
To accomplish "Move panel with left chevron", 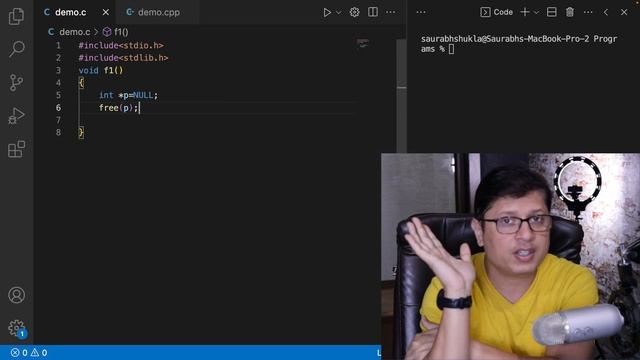I will click(x=606, y=12).
